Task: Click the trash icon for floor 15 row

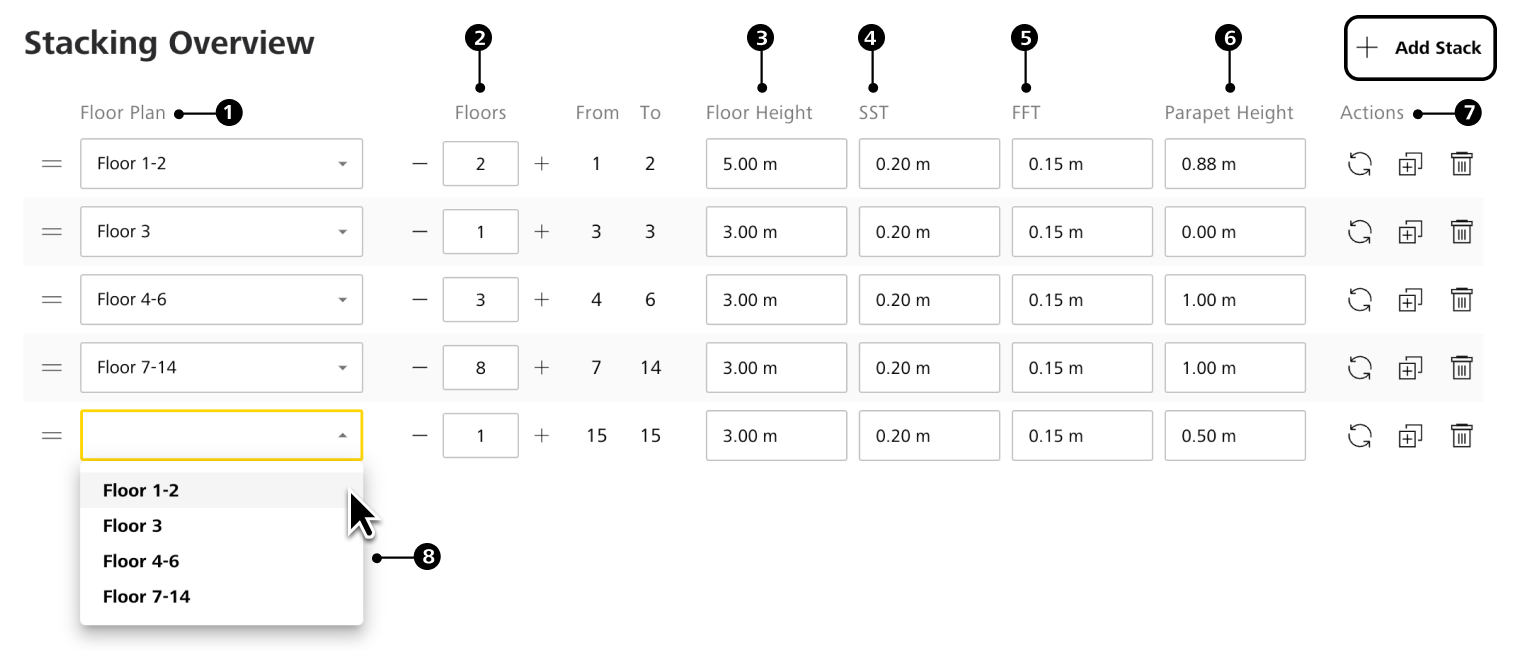Action: pyautogui.click(x=1461, y=436)
